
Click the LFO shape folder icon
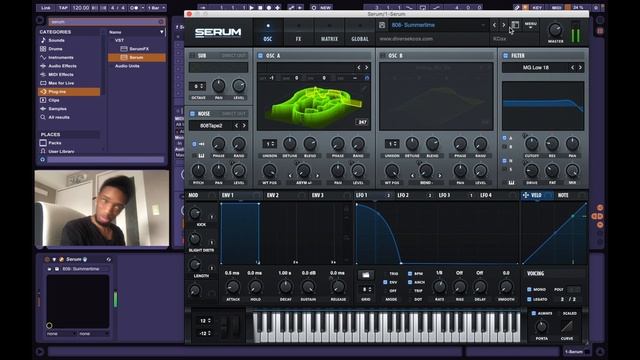tap(366, 275)
